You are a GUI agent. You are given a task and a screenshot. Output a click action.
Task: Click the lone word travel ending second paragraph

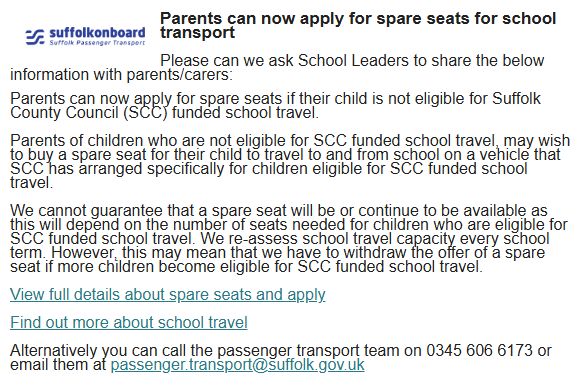[31, 183]
